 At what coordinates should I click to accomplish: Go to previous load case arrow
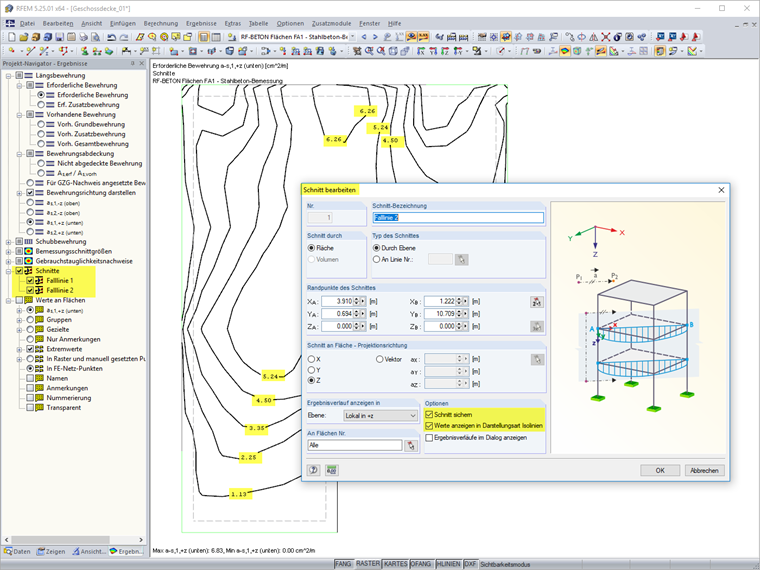[364, 37]
